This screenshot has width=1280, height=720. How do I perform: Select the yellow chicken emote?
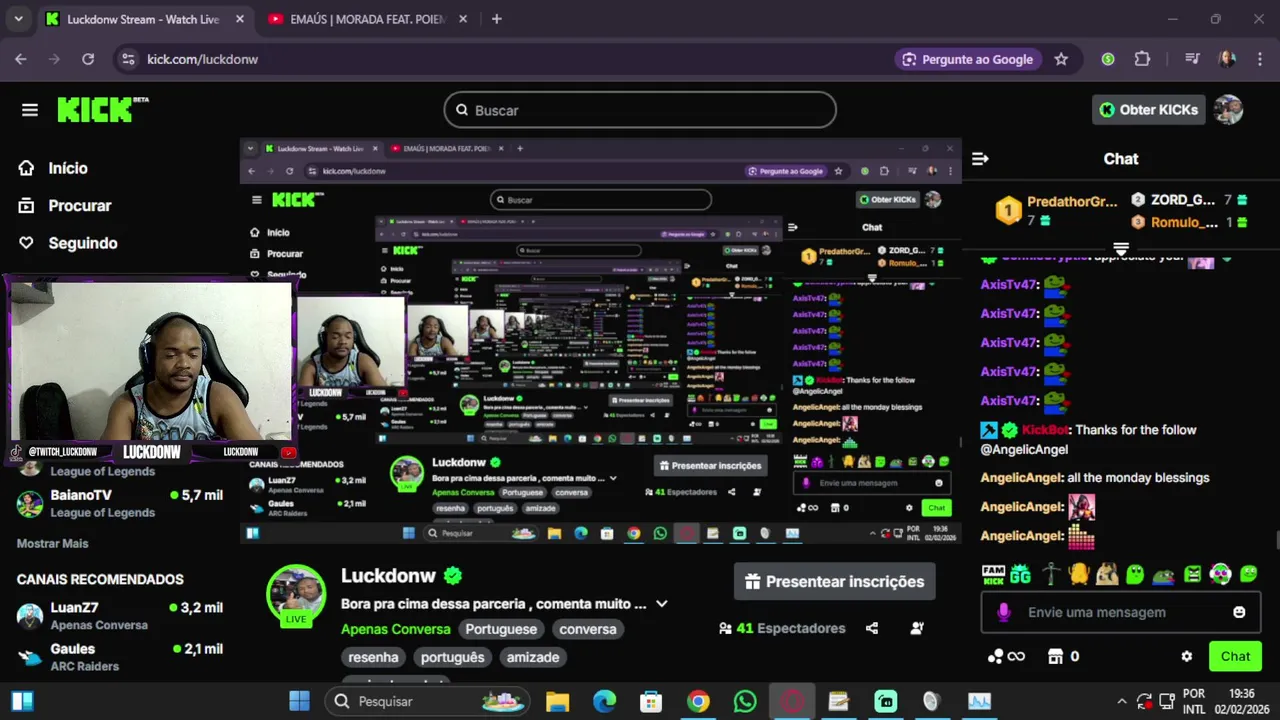pyautogui.click(x=1078, y=574)
